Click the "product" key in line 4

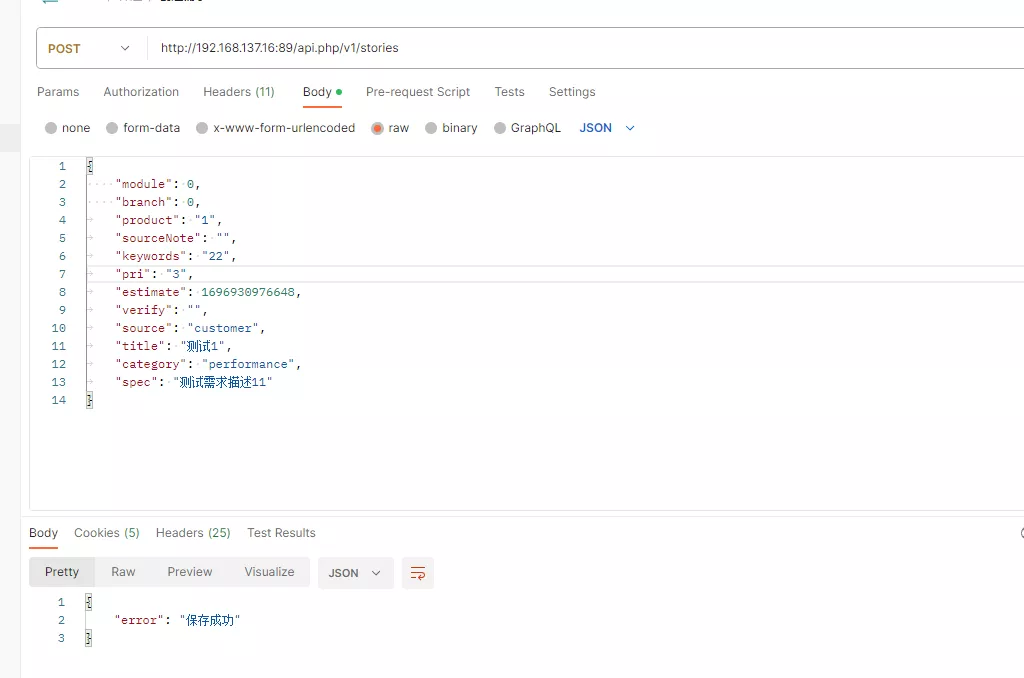pos(147,220)
